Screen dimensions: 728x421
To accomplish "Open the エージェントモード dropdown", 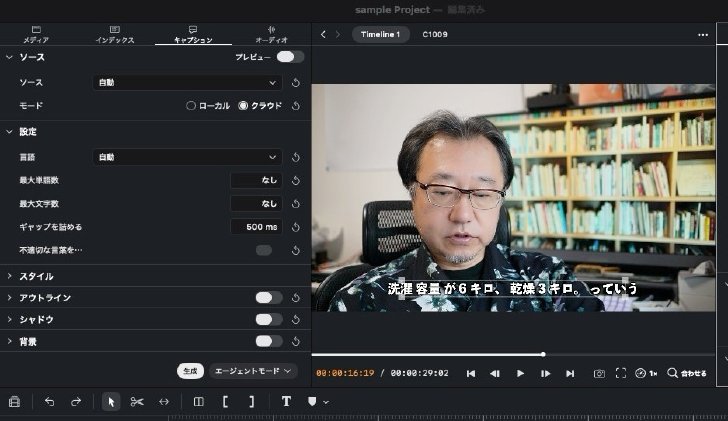I will point(253,371).
